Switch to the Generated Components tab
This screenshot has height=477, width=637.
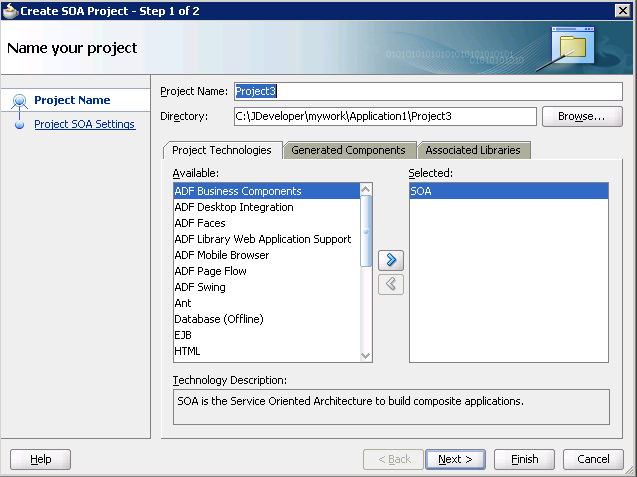point(349,150)
